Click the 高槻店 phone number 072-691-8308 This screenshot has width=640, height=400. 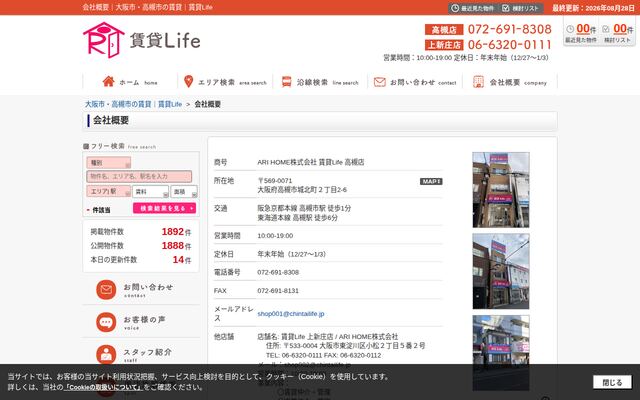[509, 29]
